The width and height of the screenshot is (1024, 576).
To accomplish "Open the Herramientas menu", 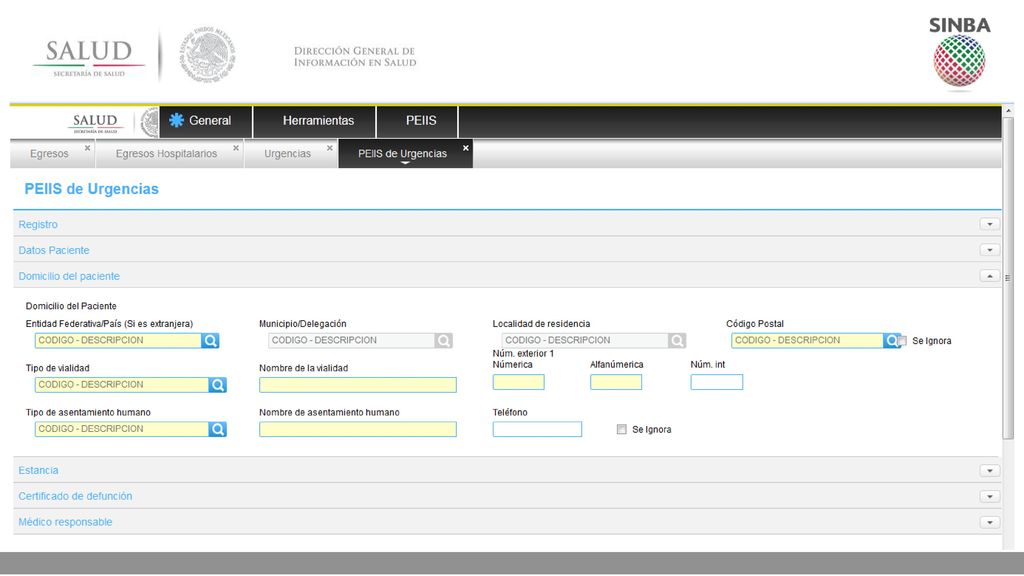I will pos(315,121).
